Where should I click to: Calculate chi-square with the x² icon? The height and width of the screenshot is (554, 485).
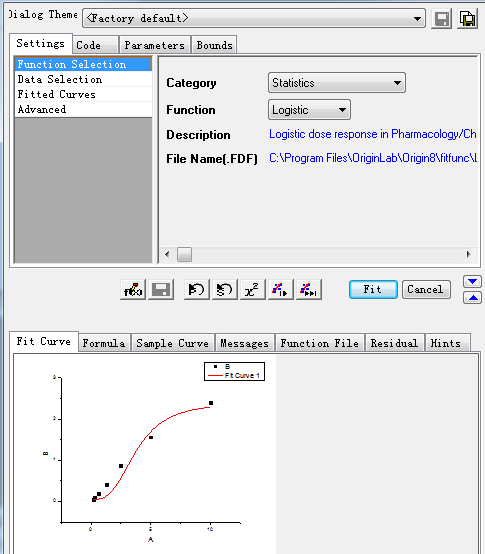pos(252,290)
